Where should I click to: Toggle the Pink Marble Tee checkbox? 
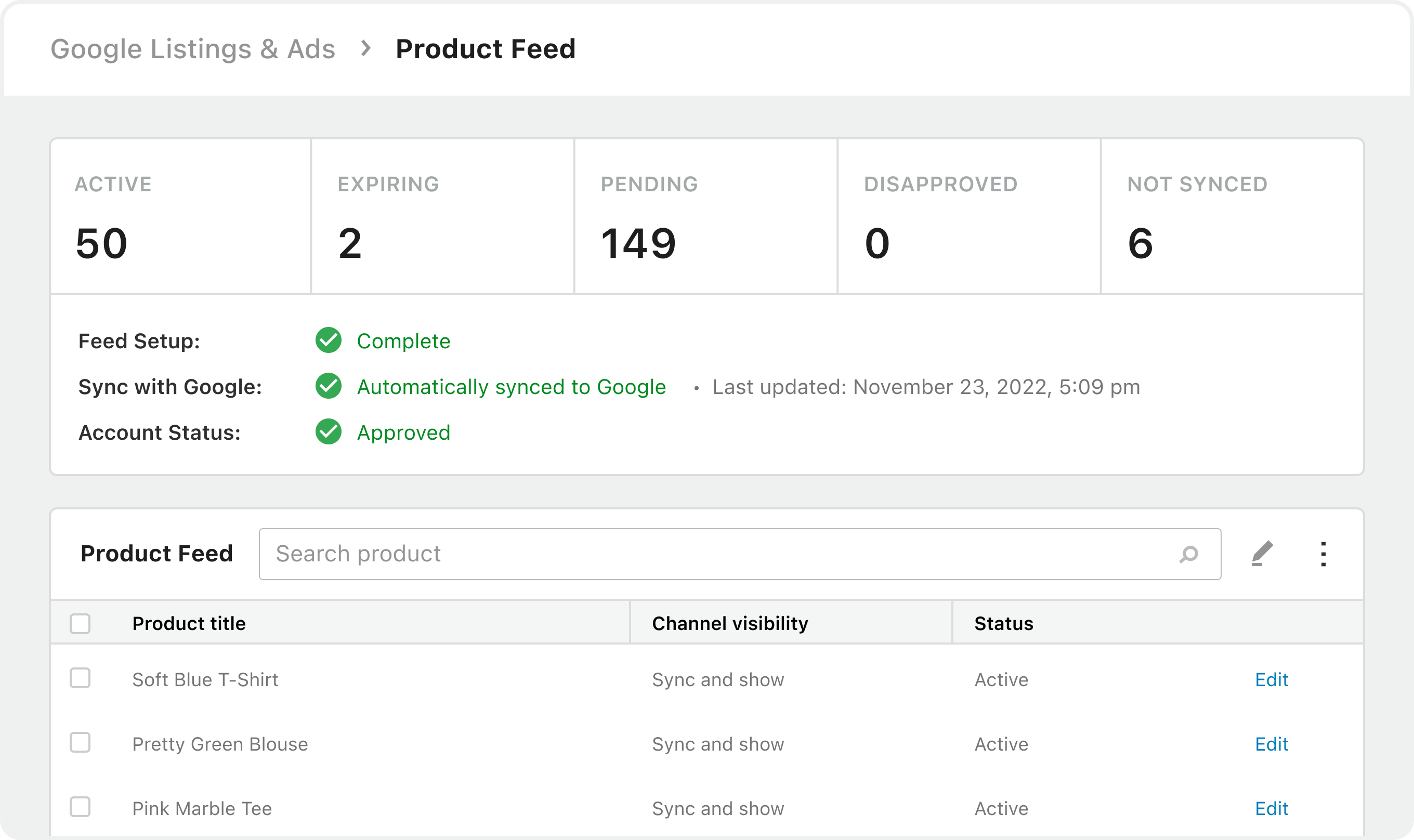click(81, 807)
